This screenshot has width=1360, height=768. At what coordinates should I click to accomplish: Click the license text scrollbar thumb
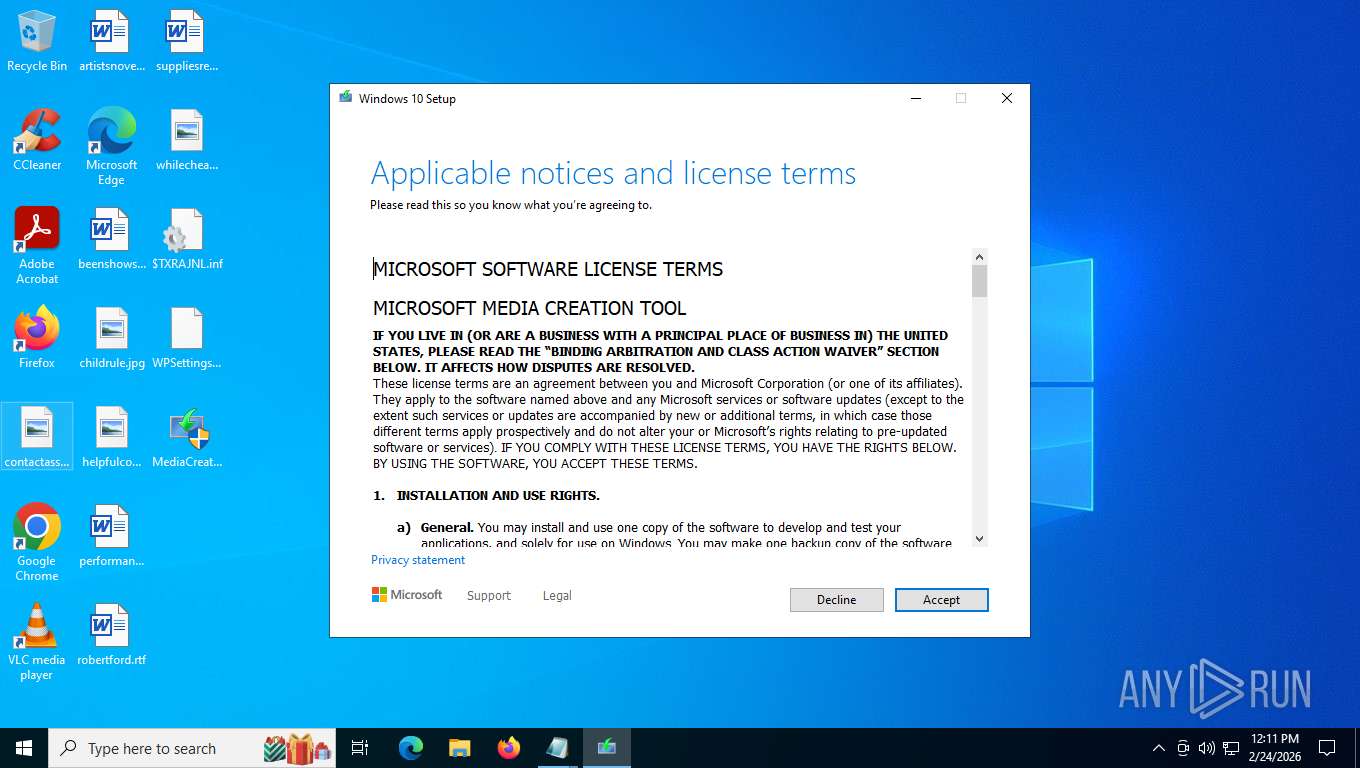click(979, 281)
